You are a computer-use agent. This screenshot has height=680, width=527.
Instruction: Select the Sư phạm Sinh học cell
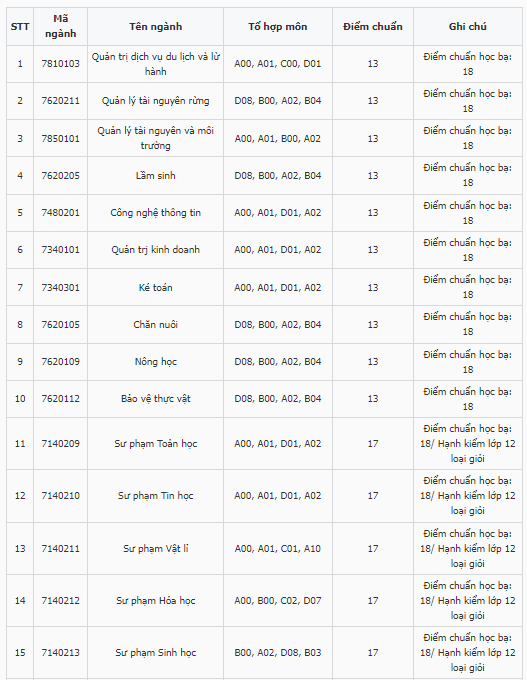155,653
